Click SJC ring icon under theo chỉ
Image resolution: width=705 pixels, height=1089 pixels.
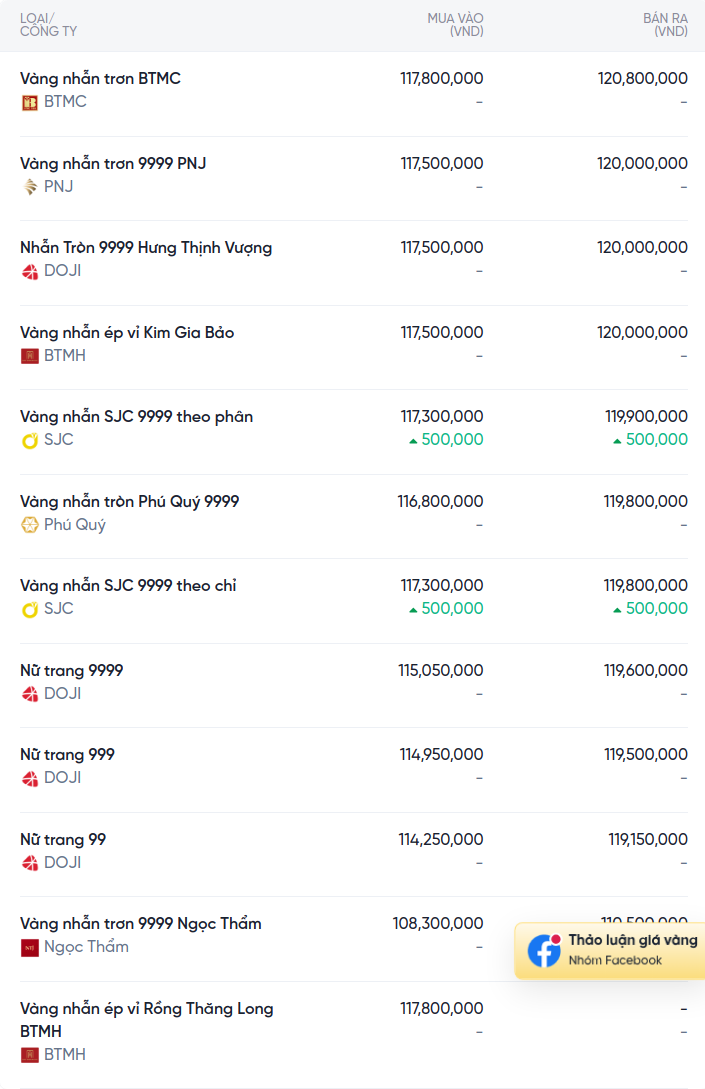point(30,609)
